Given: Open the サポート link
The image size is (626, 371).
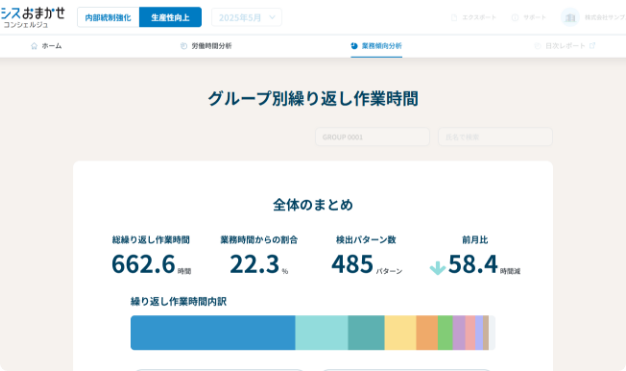Looking at the screenshot, I should [x=529, y=18].
